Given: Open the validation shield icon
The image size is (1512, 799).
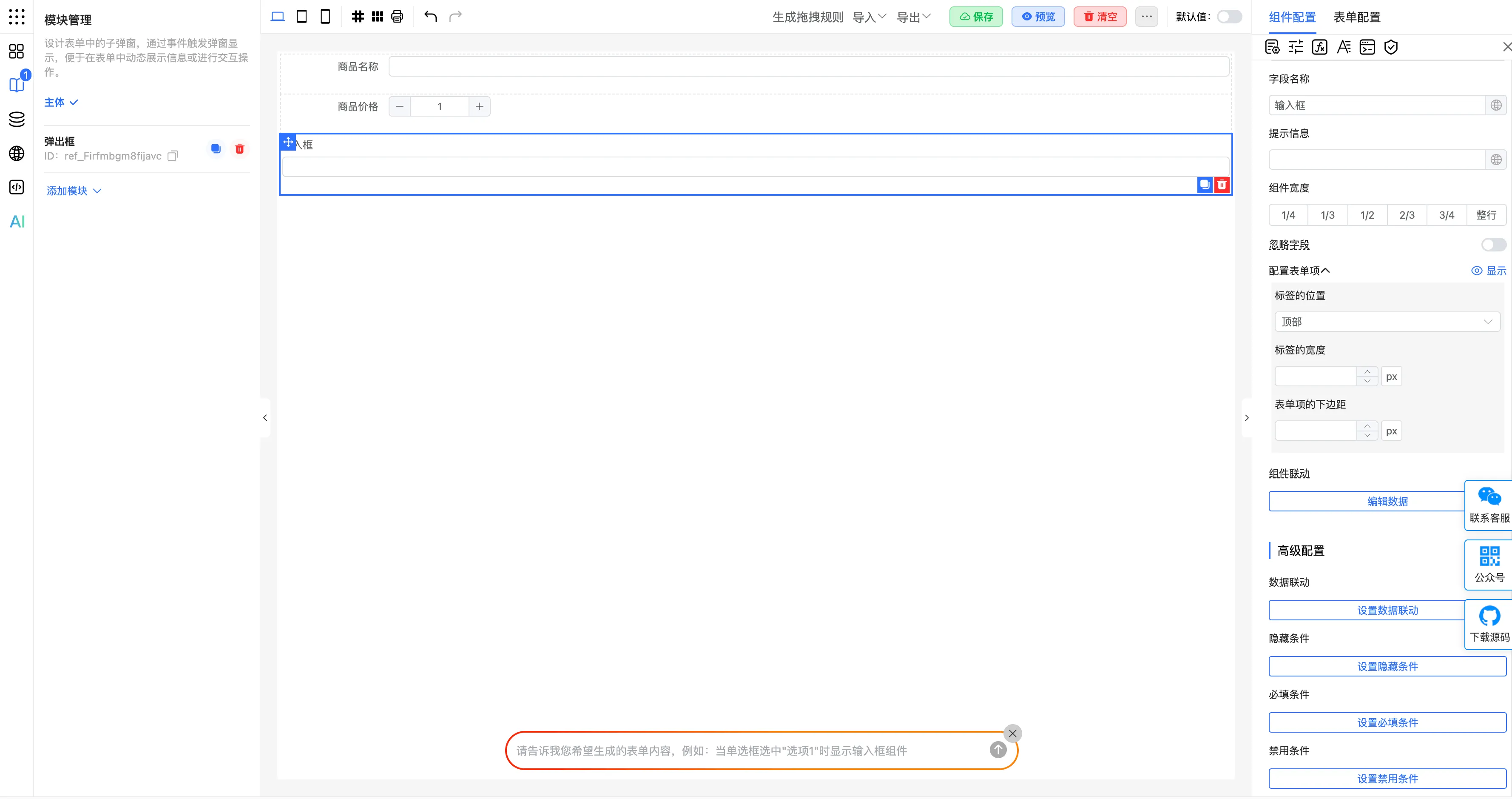Looking at the screenshot, I should [1390, 47].
